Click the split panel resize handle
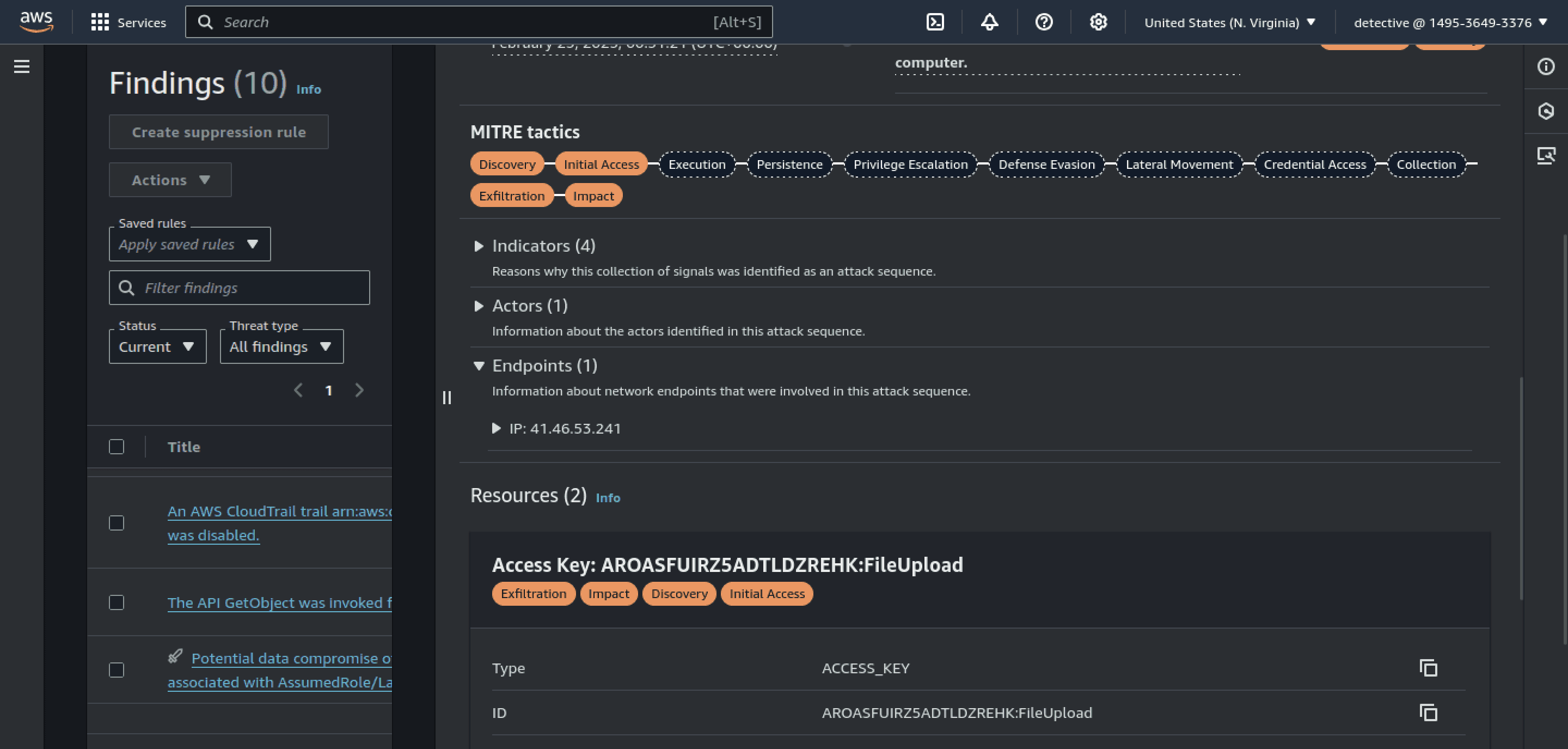Screen dimensions: 1568x749 pos(447,398)
